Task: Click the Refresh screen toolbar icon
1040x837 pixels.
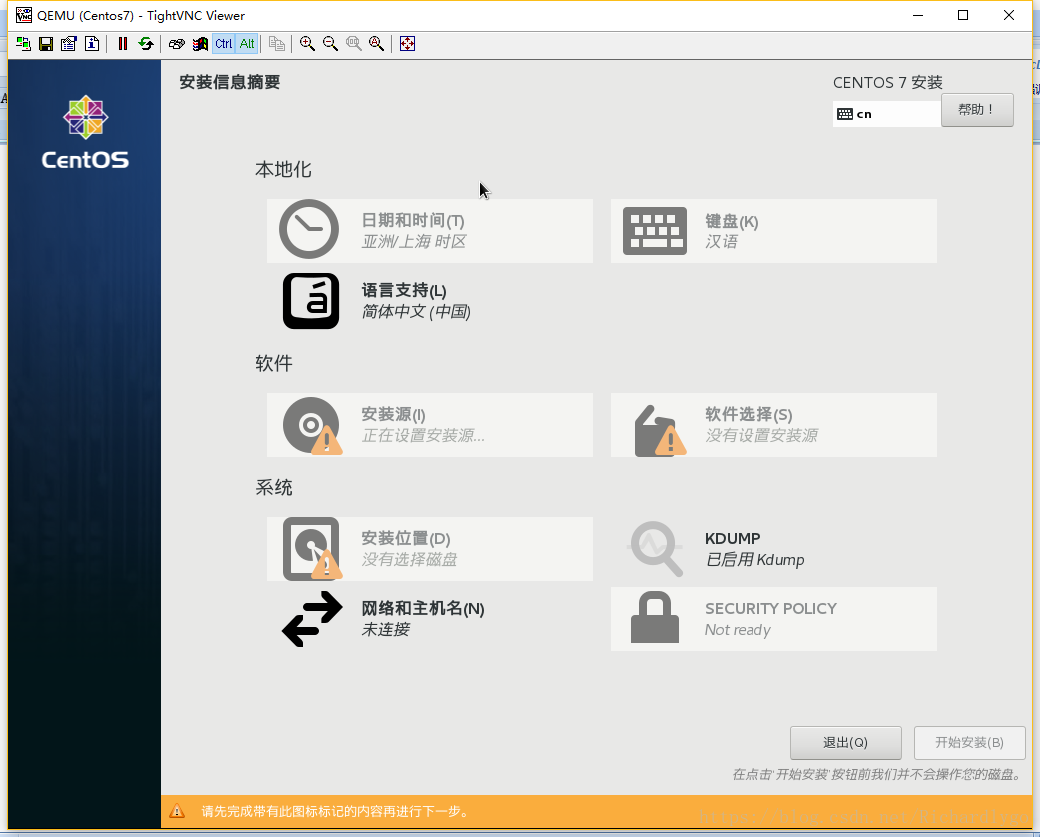Action: pyautogui.click(x=145, y=44)
